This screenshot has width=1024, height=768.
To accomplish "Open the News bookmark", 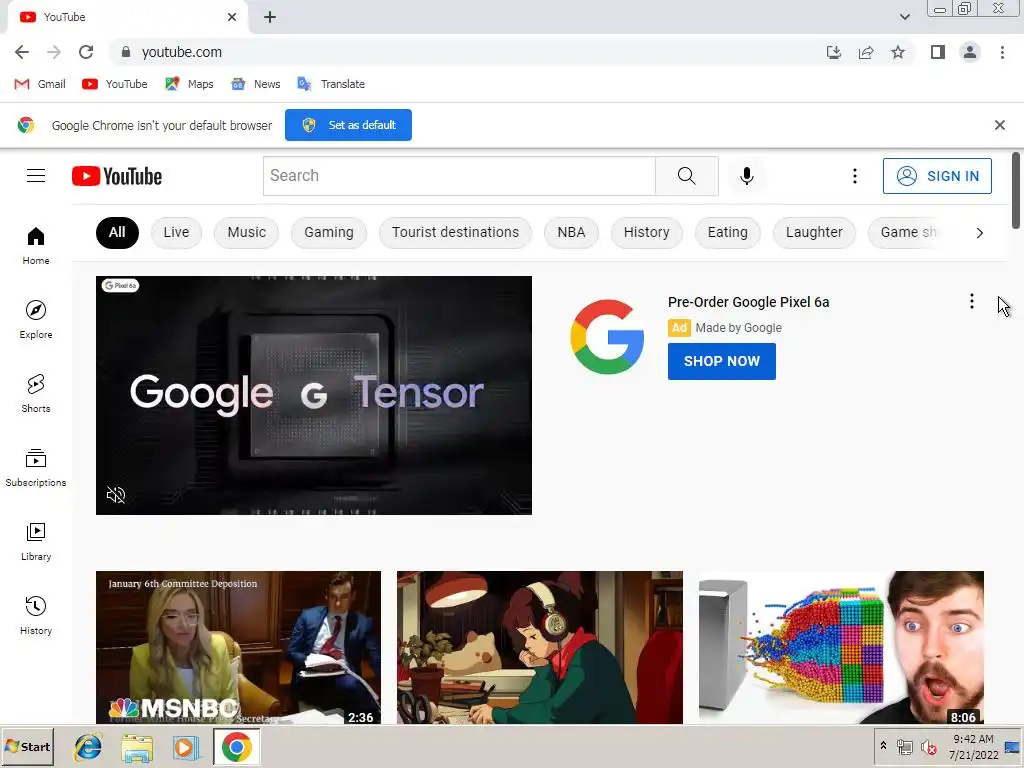I will (x=256, y=84).
